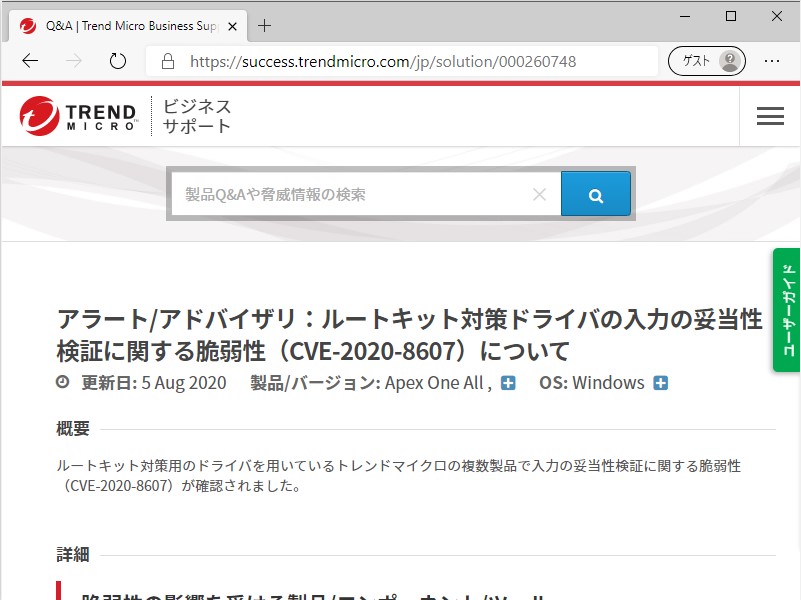
Task: Select the search magnifier icon
Action: tap(596, 194)
